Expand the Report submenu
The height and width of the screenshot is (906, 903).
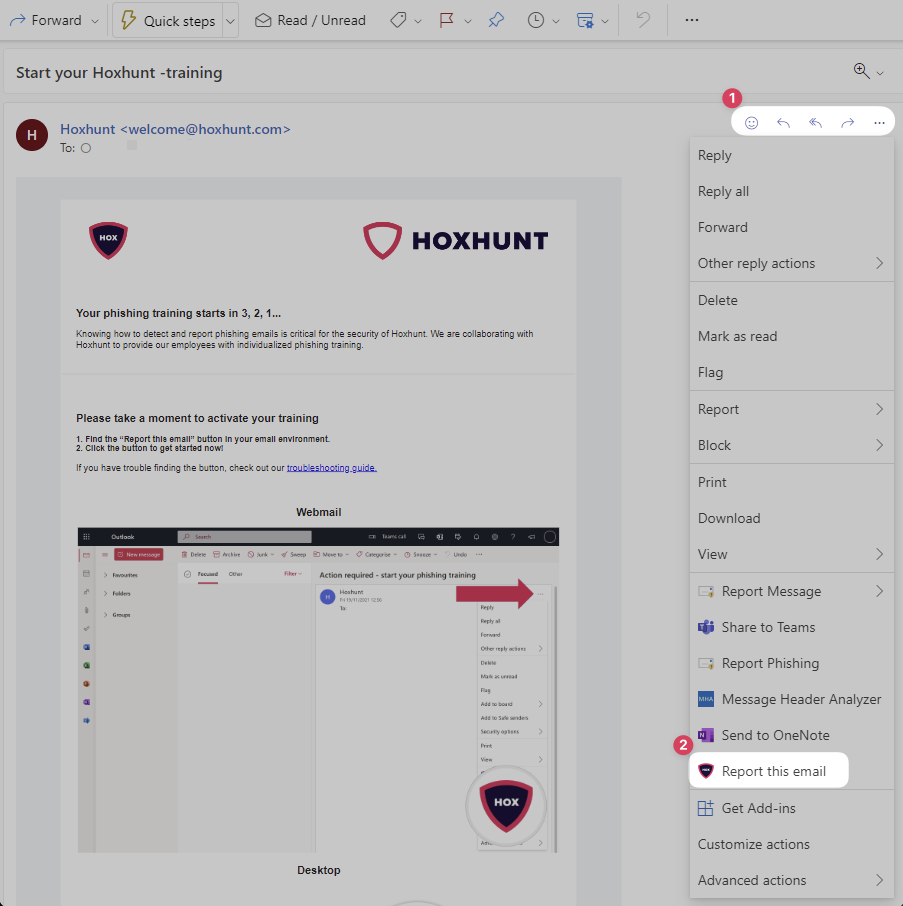pos(791,409)
